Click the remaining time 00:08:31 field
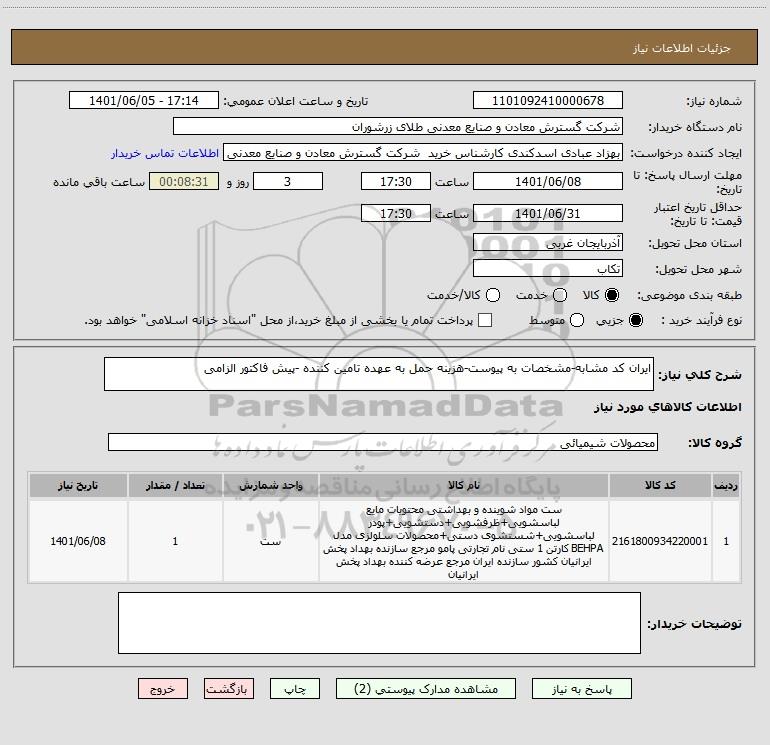This screenshot has width=770, height=745. pos(184,181)
